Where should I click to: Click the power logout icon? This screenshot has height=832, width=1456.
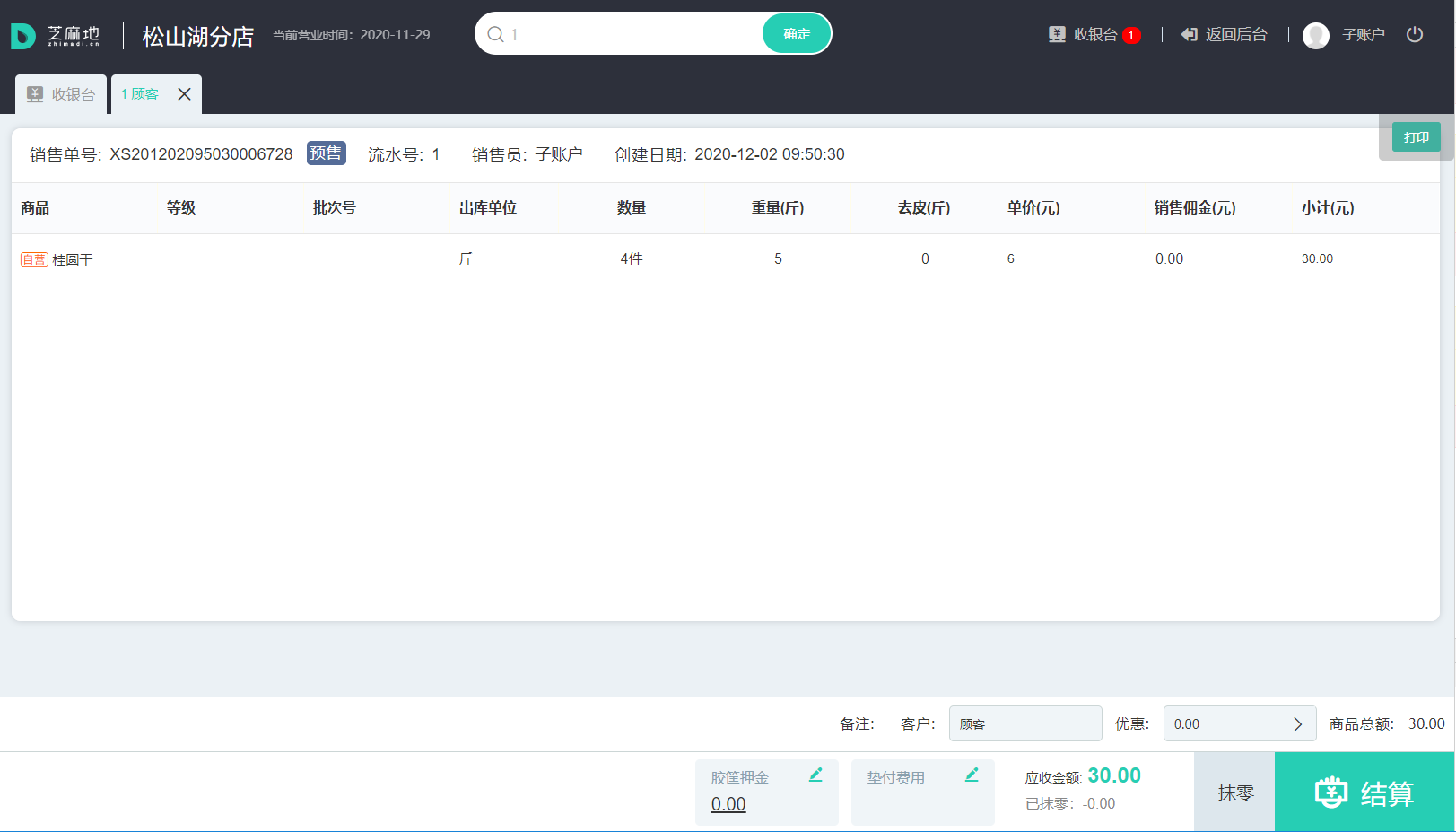pos(1415,34)
